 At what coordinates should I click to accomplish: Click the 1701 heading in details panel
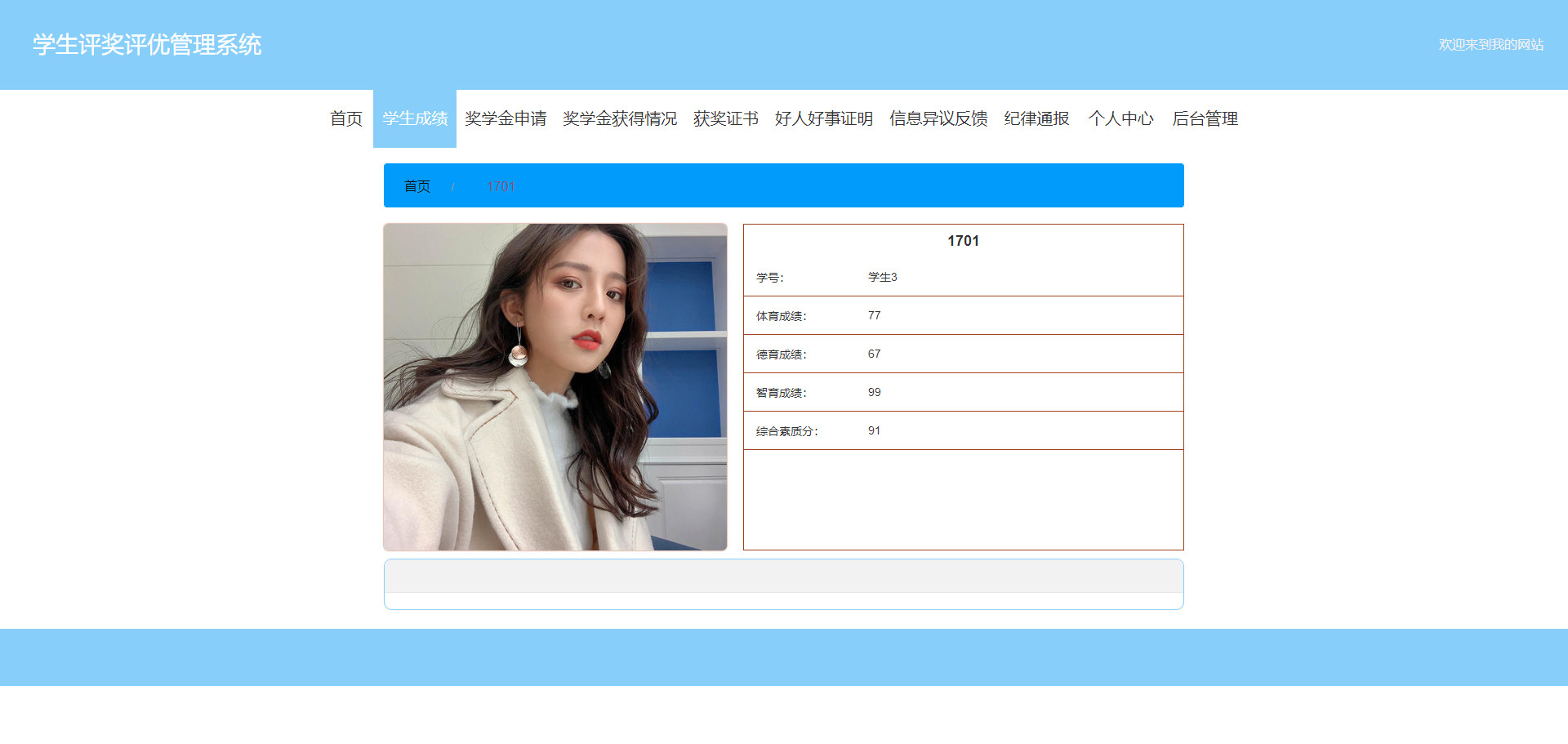(x=963, y=241)
